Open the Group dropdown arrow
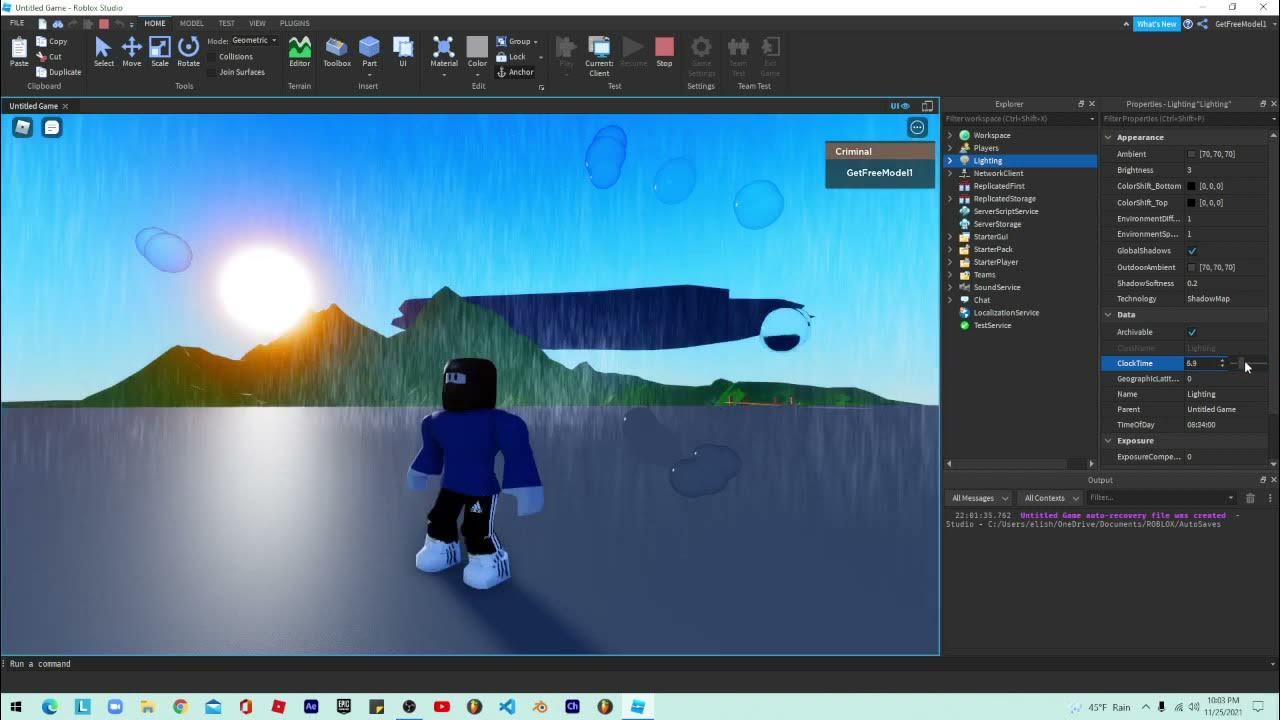This screenshot has width=1280, height=720. (536, 42)
